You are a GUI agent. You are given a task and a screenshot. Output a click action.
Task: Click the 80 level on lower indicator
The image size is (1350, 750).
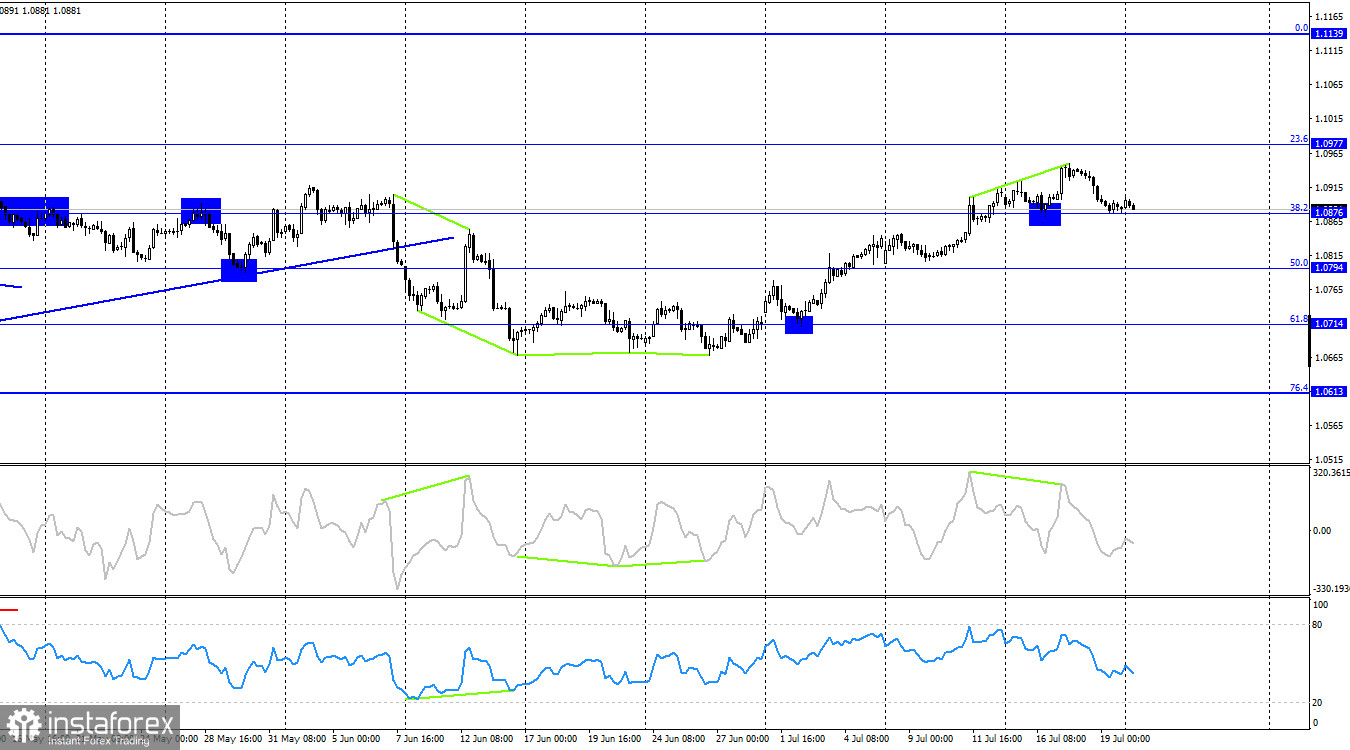[x=1317, y=625]
